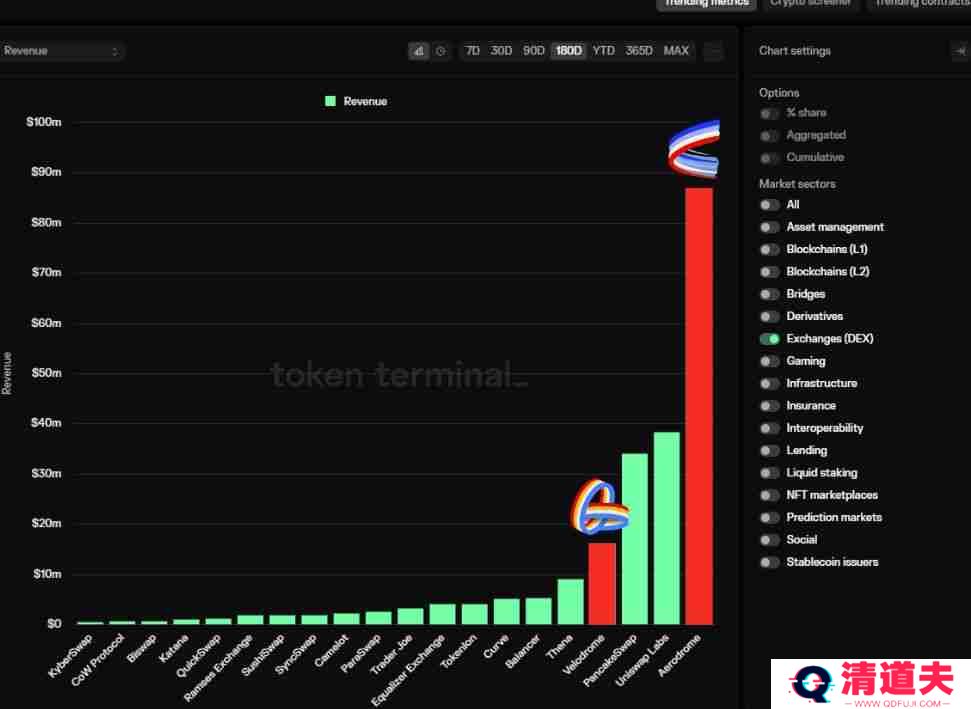The height and width of the screenshot is (709, 971).
Task: Enable the Bridges sector
Action: coord(770,294)
